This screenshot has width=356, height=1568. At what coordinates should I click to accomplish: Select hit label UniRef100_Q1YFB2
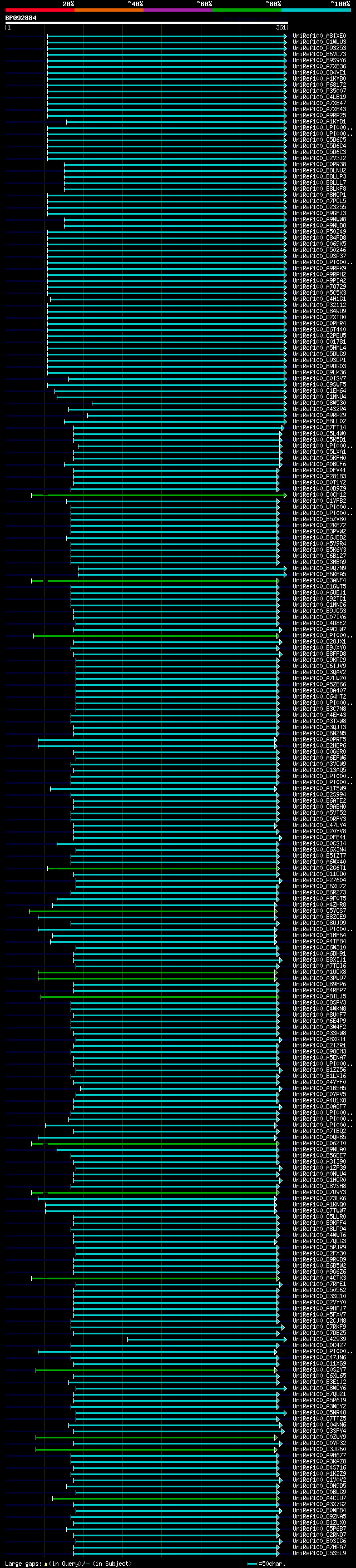pos(319,501)
